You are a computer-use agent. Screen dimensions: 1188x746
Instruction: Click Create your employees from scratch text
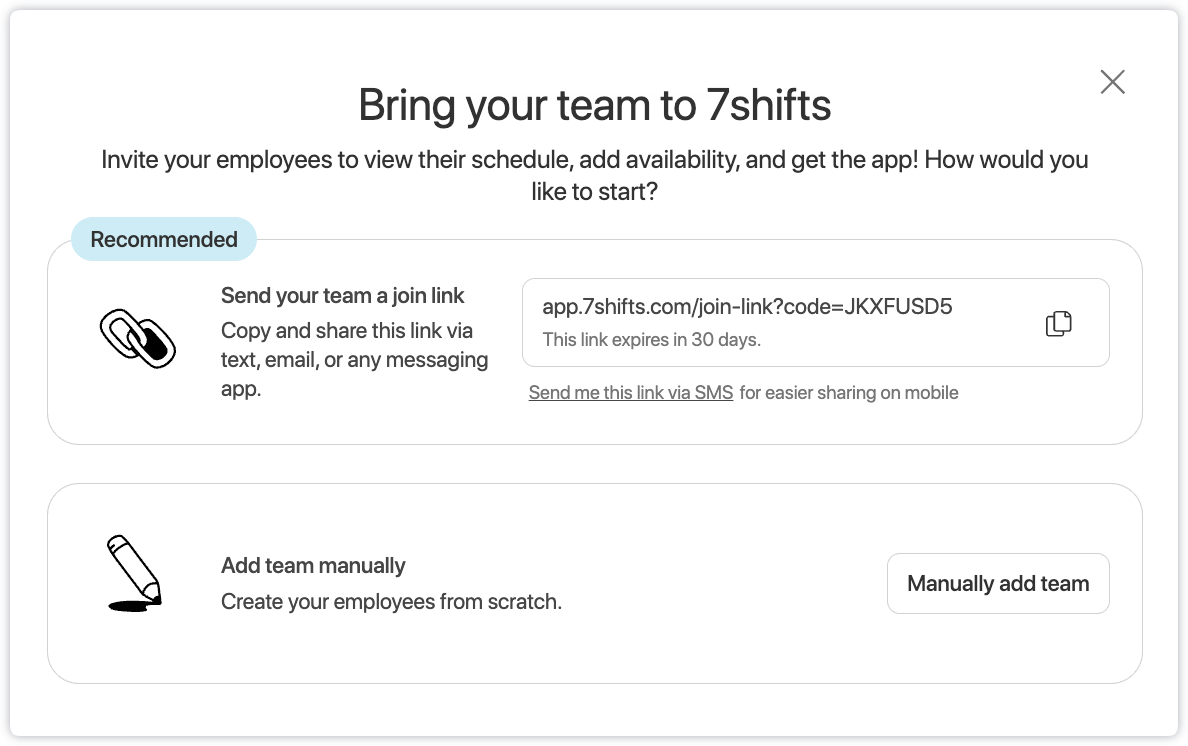point(391,602)
